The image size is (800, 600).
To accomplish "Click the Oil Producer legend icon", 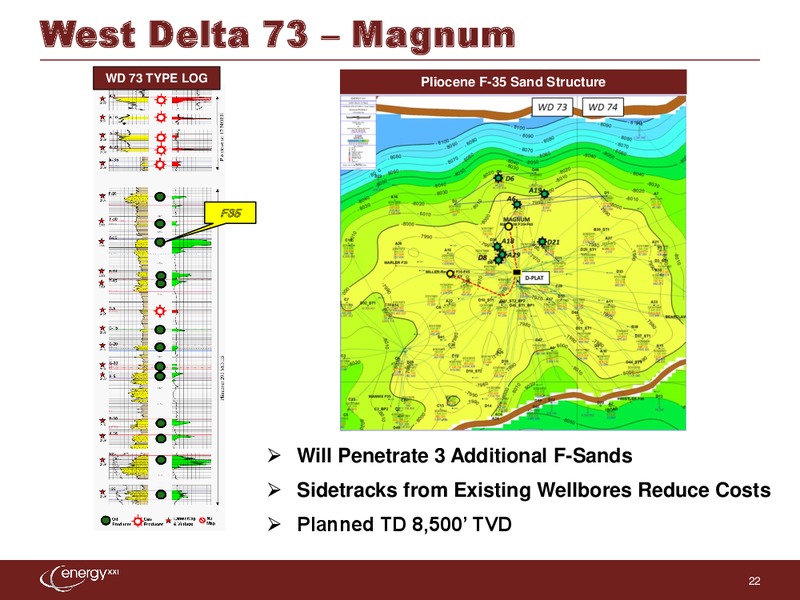I will tap(106, 520).
